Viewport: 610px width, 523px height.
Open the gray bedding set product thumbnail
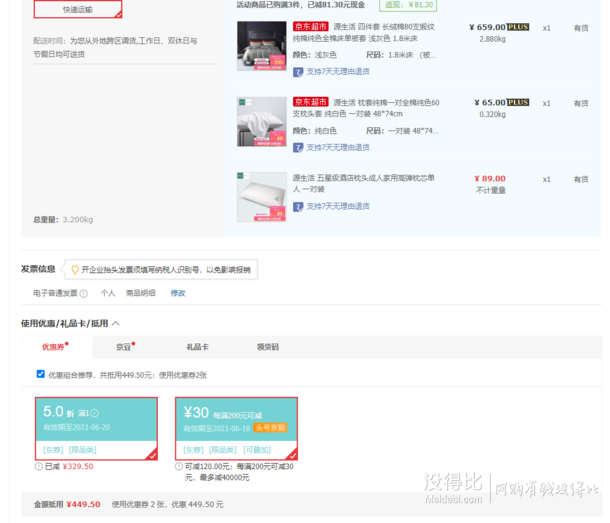pyautogui.click(x=261, y=46)
